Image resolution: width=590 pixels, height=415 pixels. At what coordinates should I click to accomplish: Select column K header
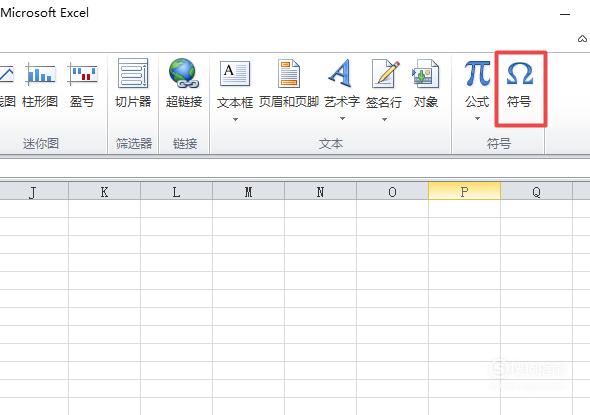tap(105, 192)
